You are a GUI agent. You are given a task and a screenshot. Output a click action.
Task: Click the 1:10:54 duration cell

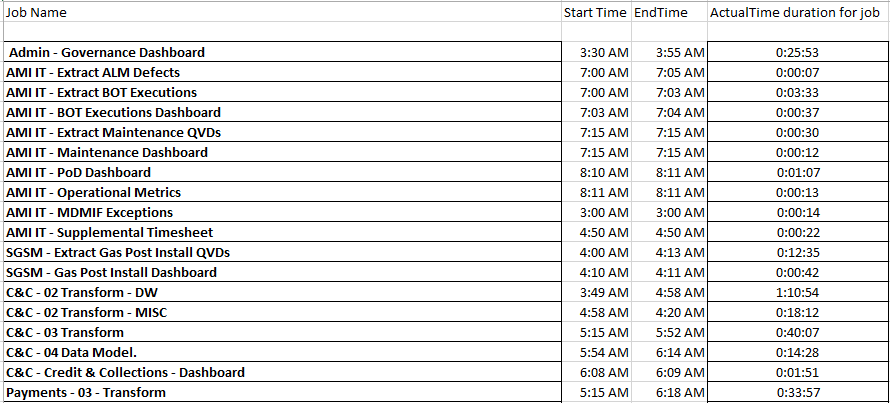(797, 292)
